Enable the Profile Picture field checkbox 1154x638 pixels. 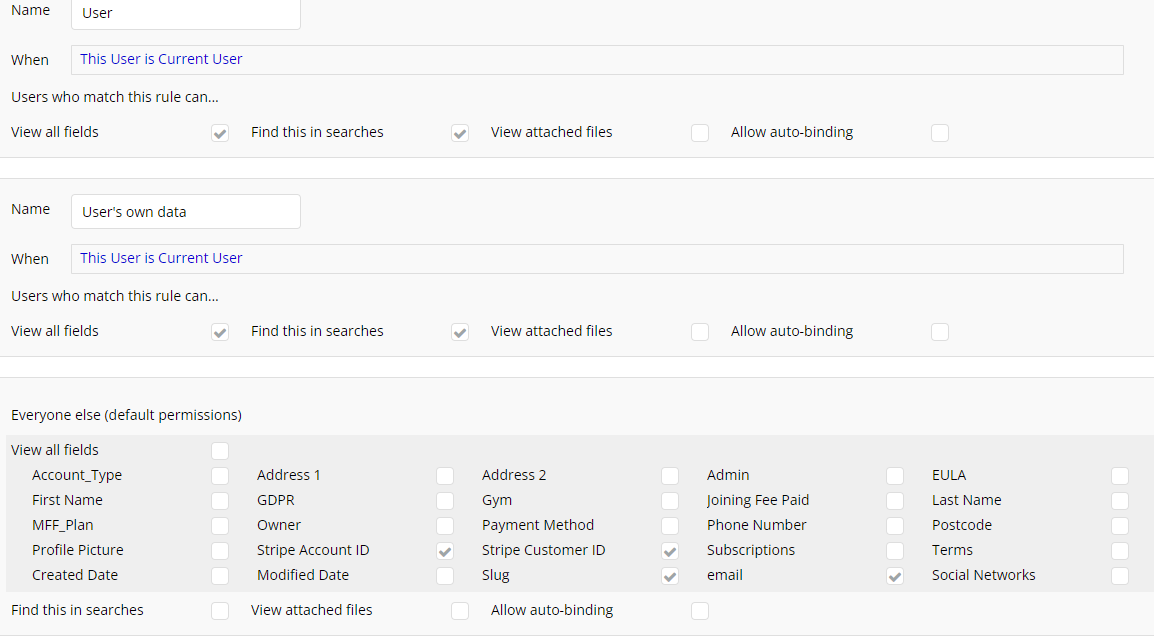coord(220,551)
